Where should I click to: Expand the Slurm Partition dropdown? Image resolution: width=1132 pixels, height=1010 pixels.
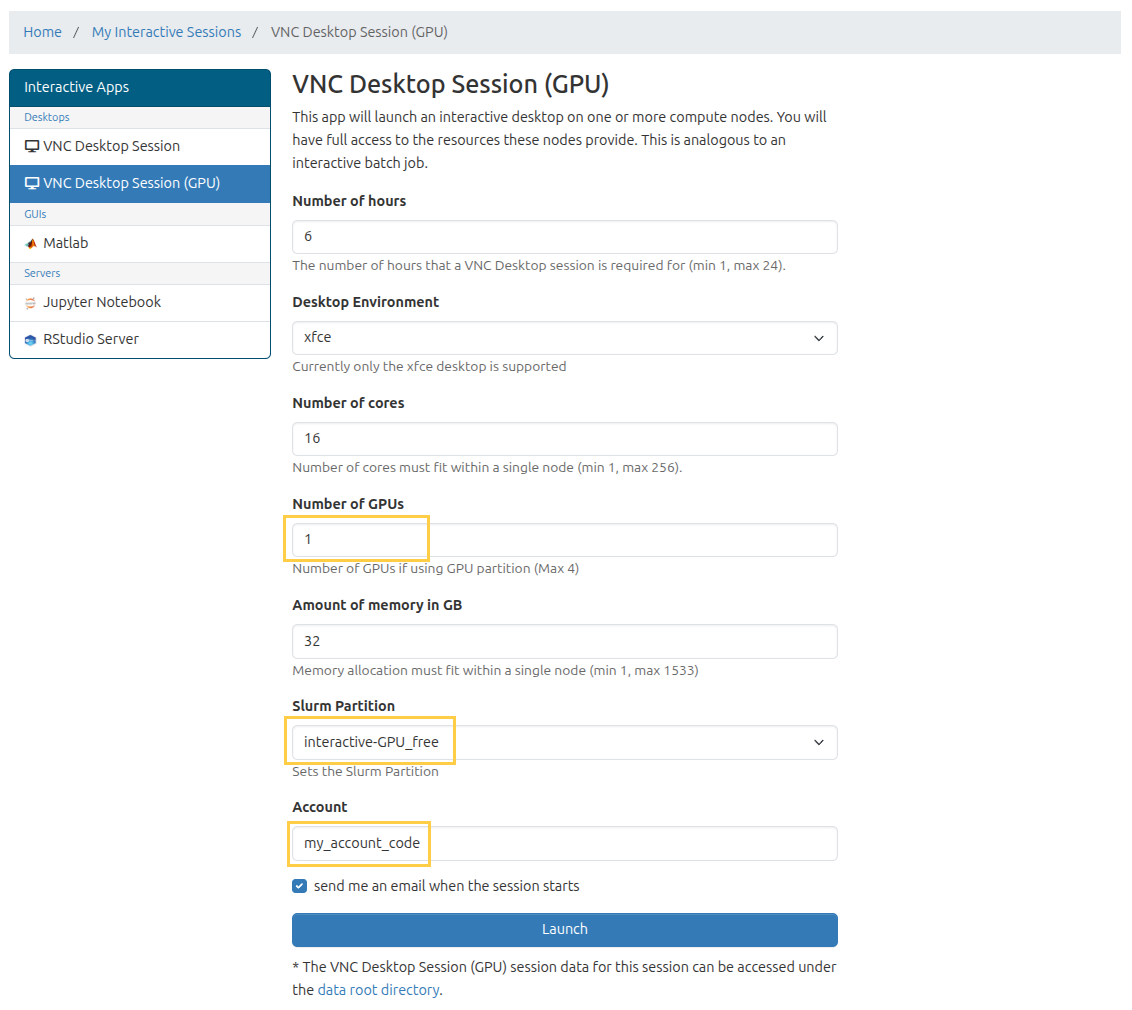pyautogui.click(x=564, y=742)
